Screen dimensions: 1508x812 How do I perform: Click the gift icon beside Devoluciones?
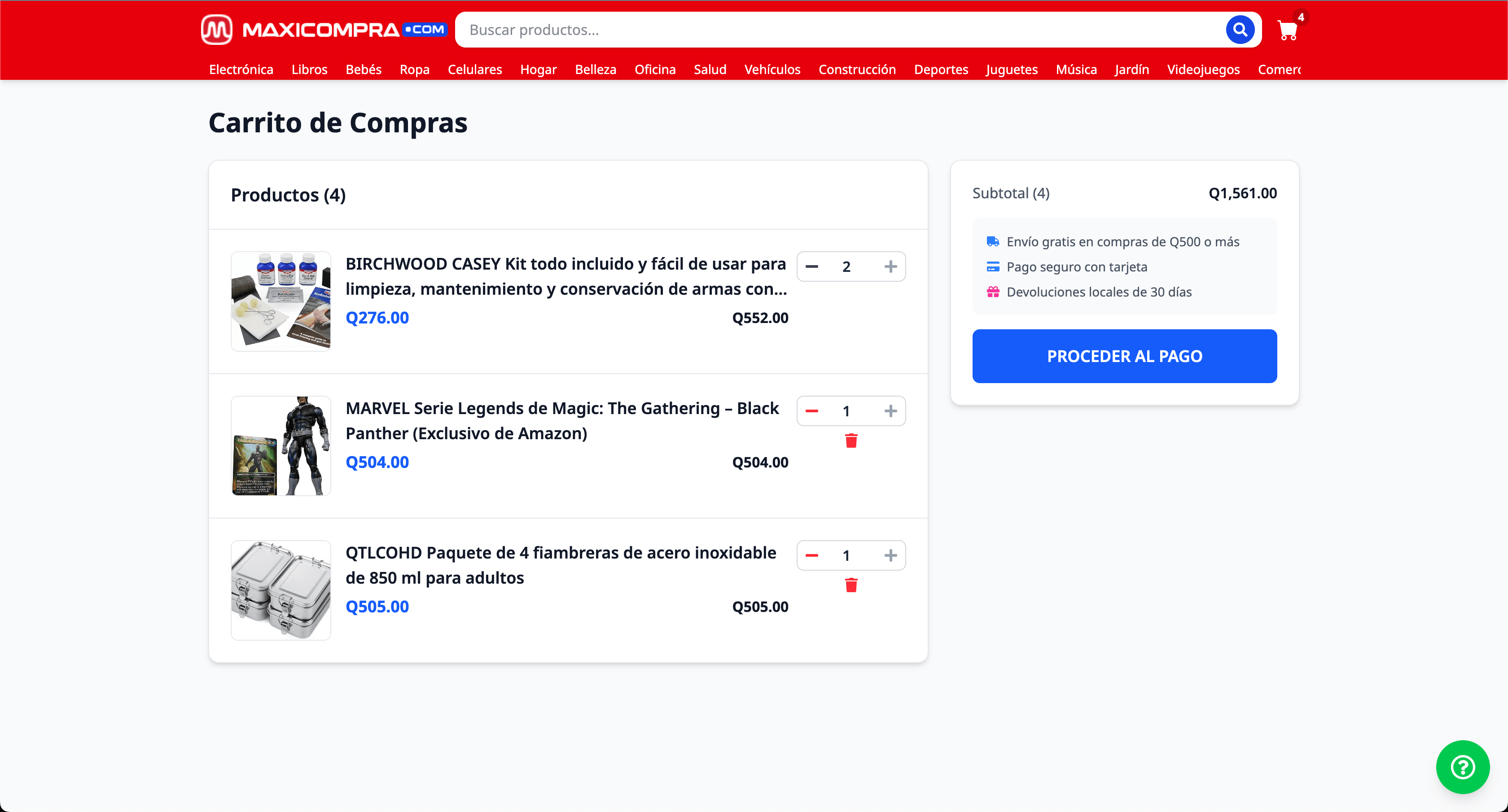tap(993, 292)
